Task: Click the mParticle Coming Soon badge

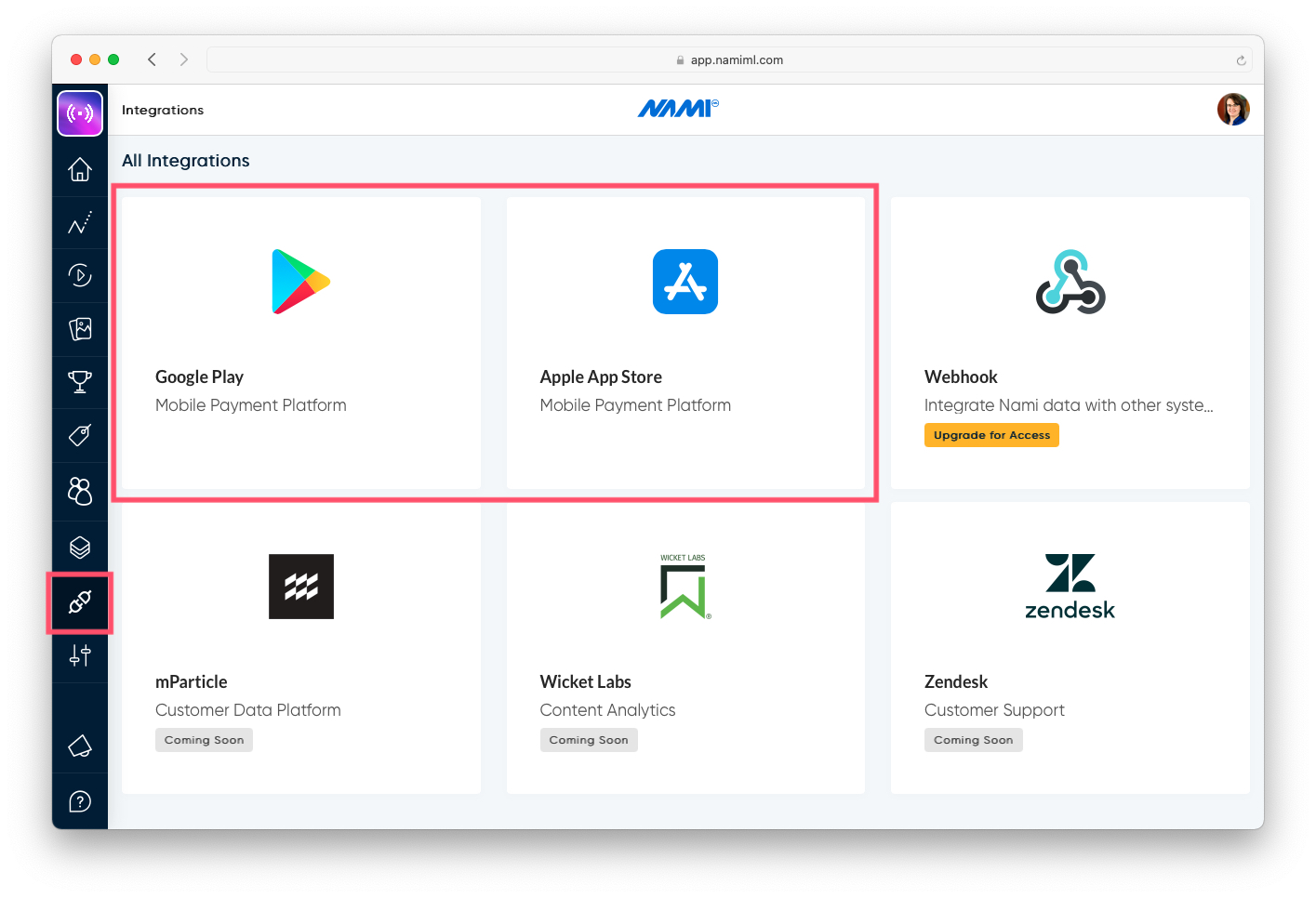Action: pos(204,740)
